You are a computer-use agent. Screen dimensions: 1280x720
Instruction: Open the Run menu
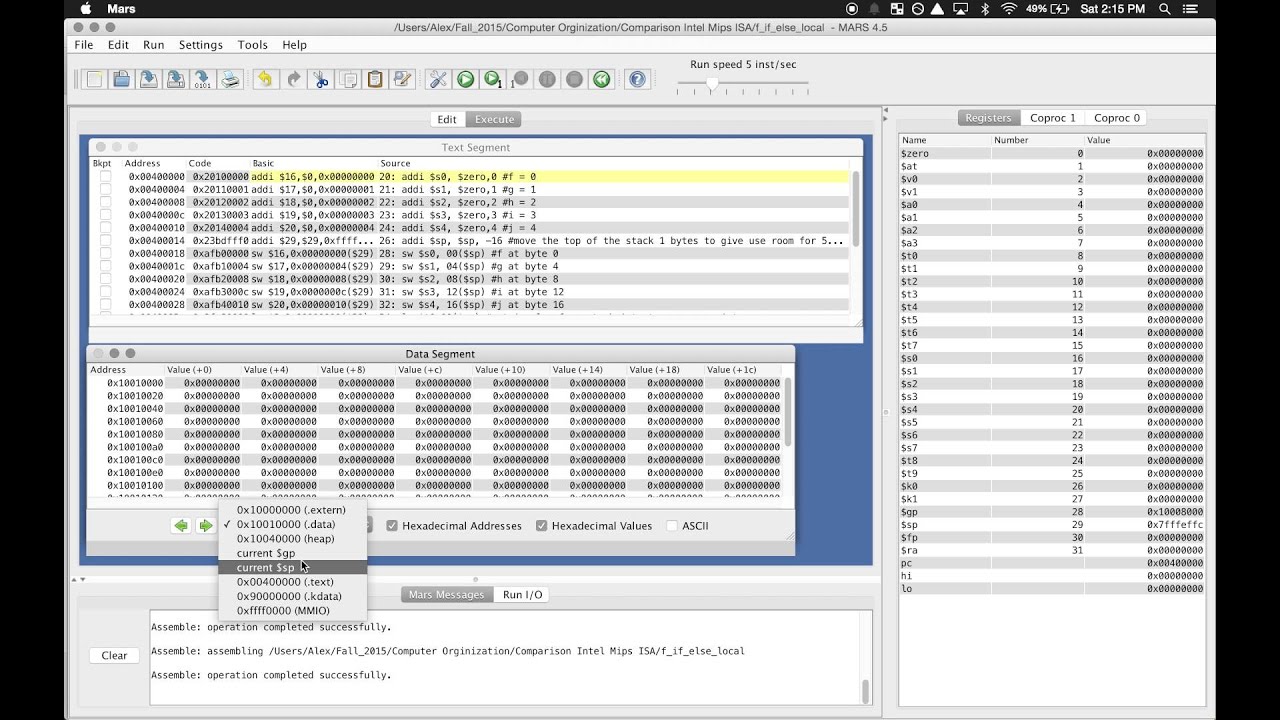pyautogui.click(x=153, y=45)
